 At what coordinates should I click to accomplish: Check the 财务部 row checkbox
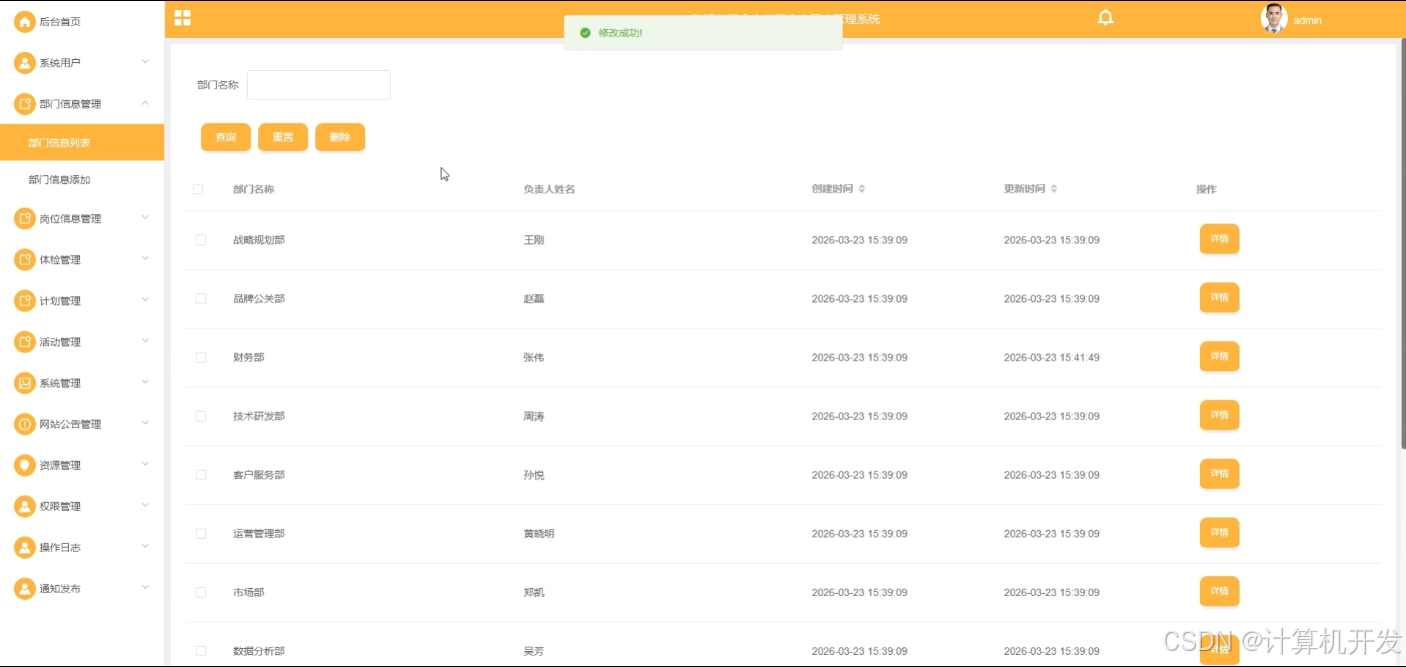click(x=201, y=357)
